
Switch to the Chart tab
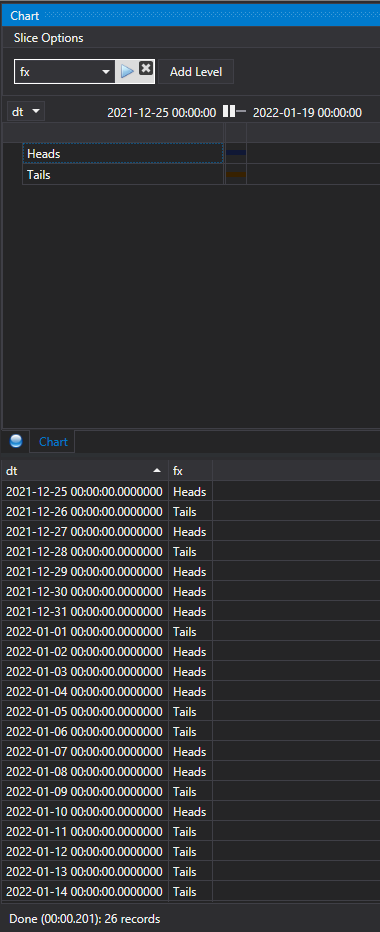pyautogui.click(x=53, y=442)
